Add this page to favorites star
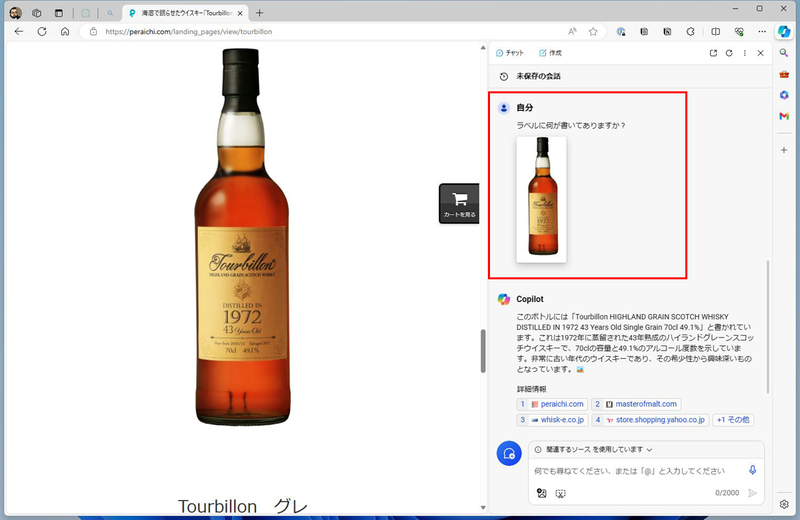800x520 pixels. coord(593,32)
